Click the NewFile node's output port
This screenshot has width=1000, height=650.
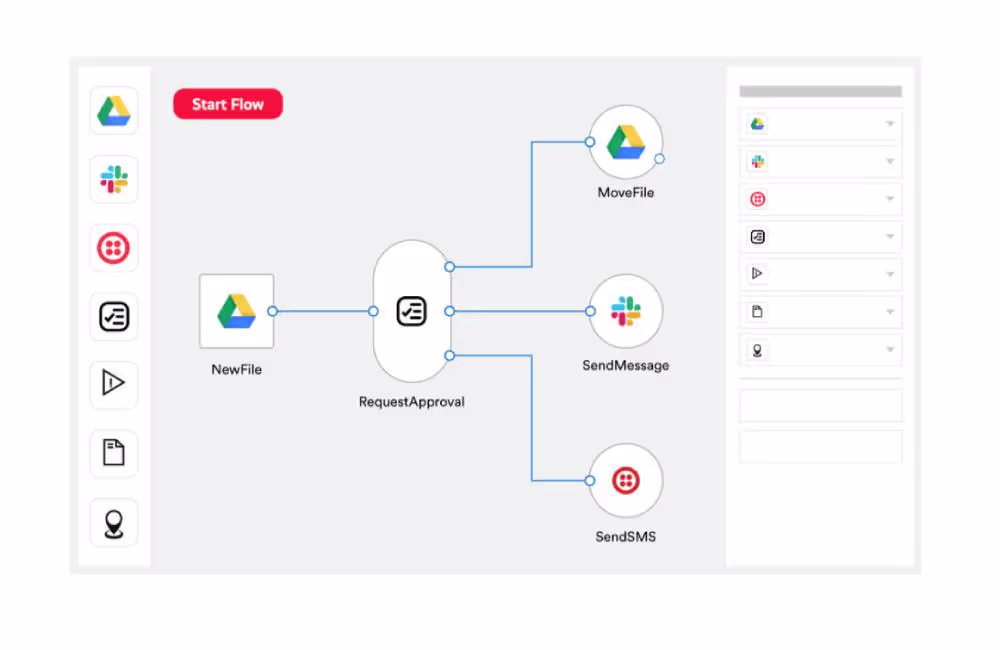coord(273,311)
